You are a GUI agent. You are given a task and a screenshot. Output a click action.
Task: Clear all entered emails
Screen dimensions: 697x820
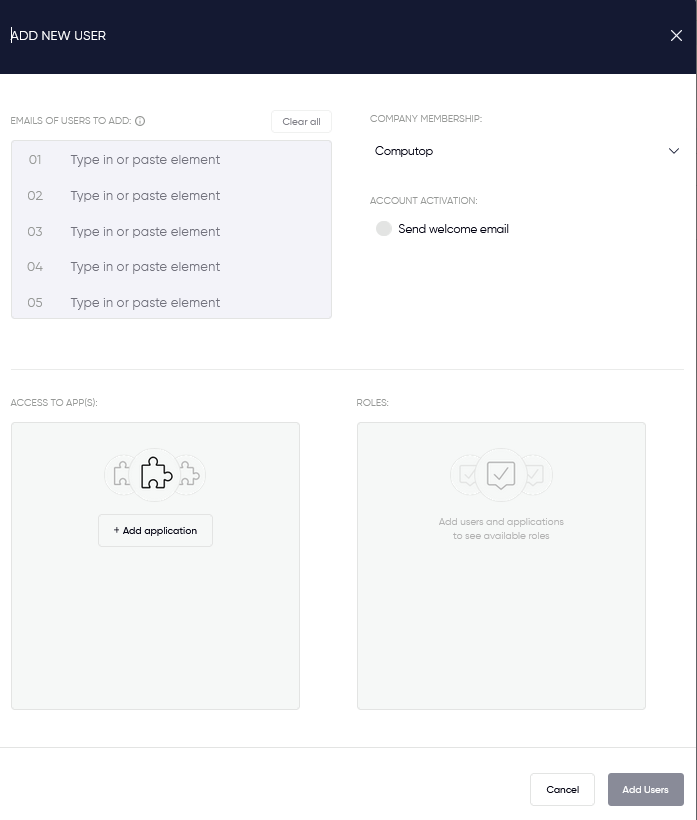click(301, 121)
